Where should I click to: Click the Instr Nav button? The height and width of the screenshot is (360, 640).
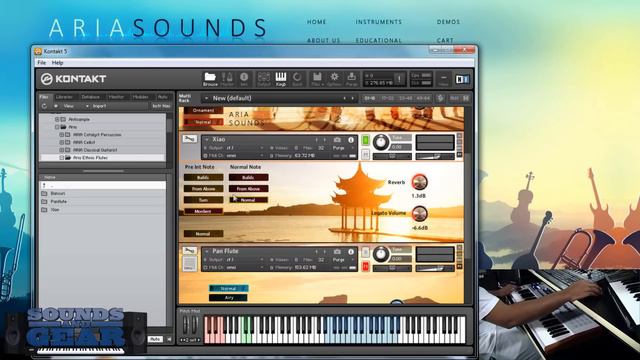coord(161,106)
